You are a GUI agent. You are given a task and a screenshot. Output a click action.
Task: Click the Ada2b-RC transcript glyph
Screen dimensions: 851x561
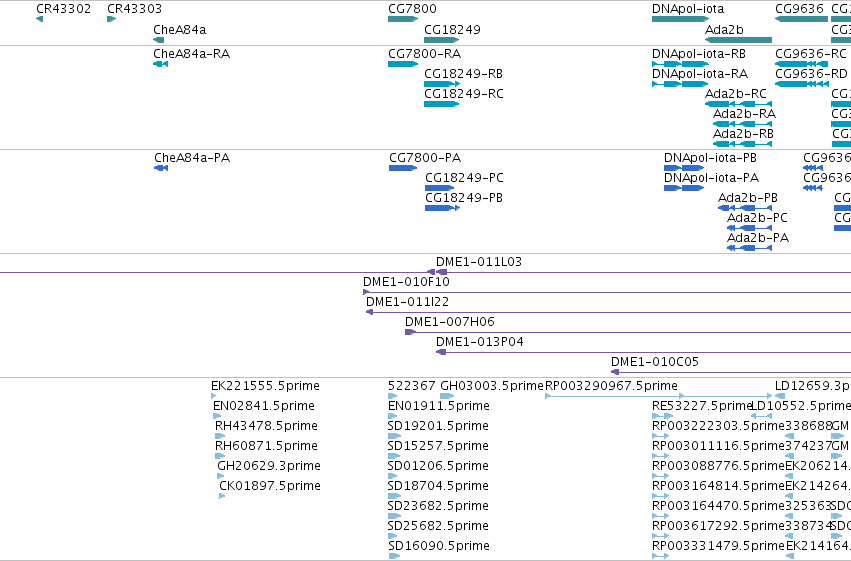pos(738,104)
